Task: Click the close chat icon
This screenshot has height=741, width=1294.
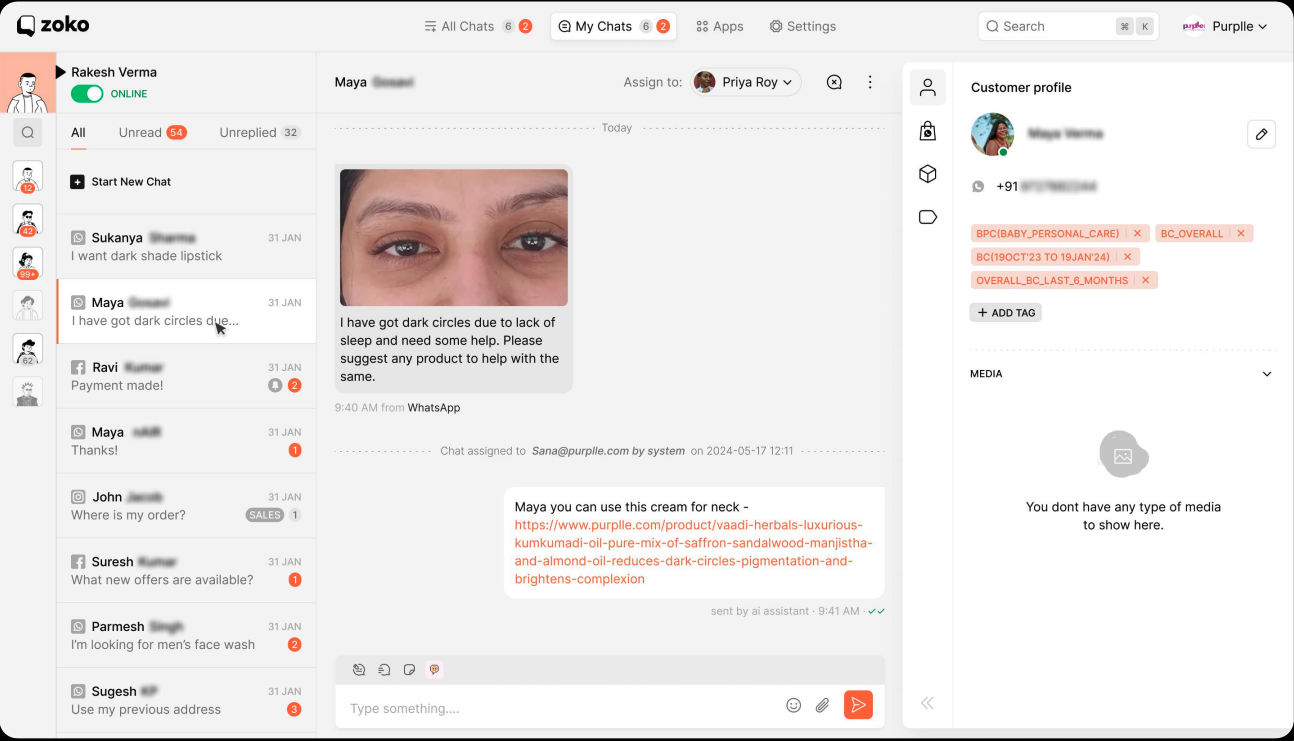Action: point(834,82)
